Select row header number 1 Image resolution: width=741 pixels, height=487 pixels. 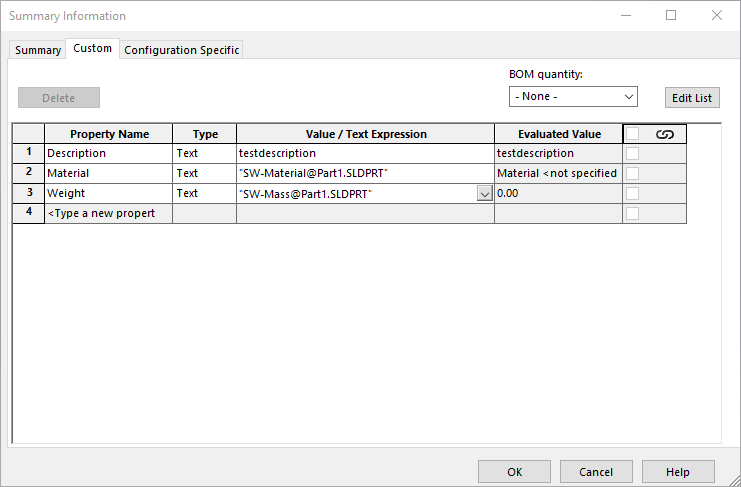[29, 154]
